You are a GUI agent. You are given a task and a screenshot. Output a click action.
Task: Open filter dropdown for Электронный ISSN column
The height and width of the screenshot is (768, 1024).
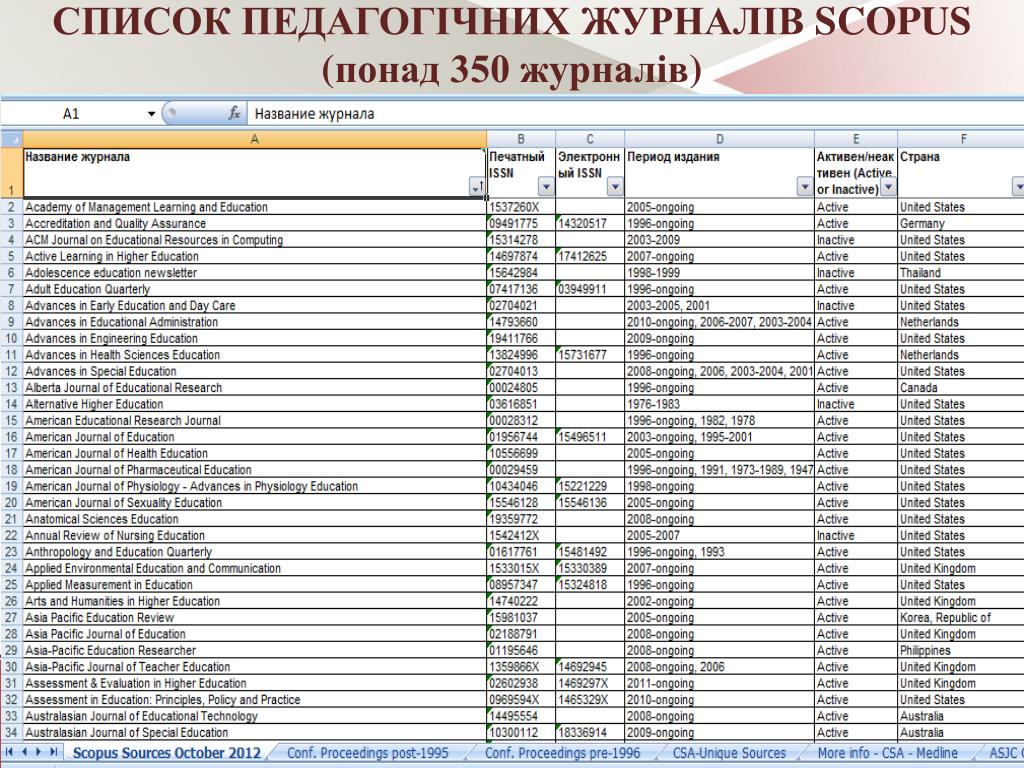coord(615,187)
